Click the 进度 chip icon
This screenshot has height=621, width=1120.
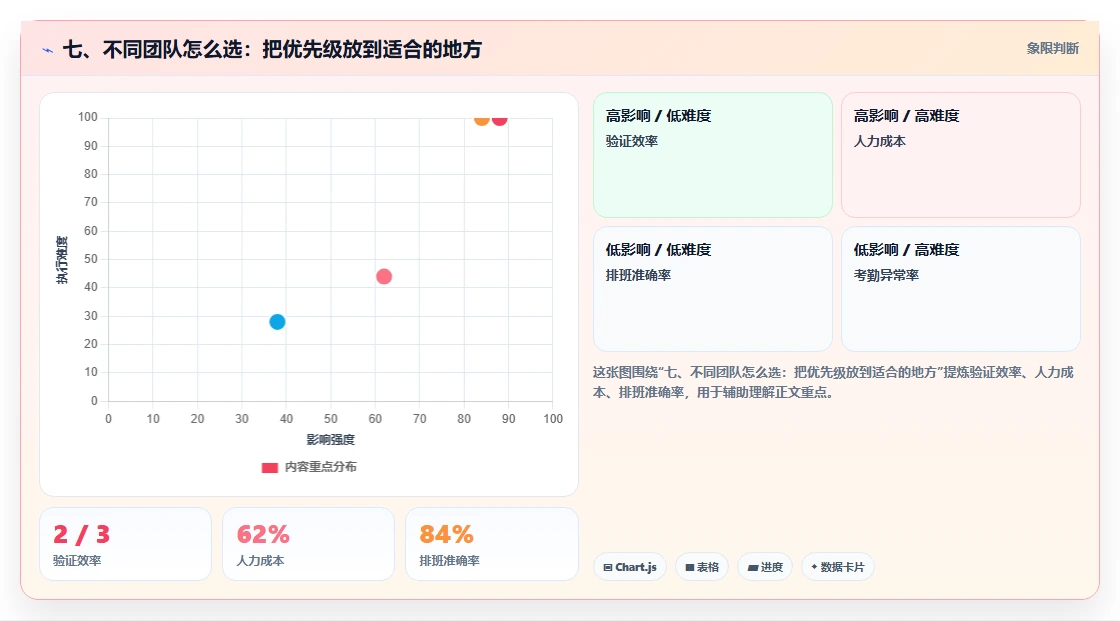coord(753,567)
